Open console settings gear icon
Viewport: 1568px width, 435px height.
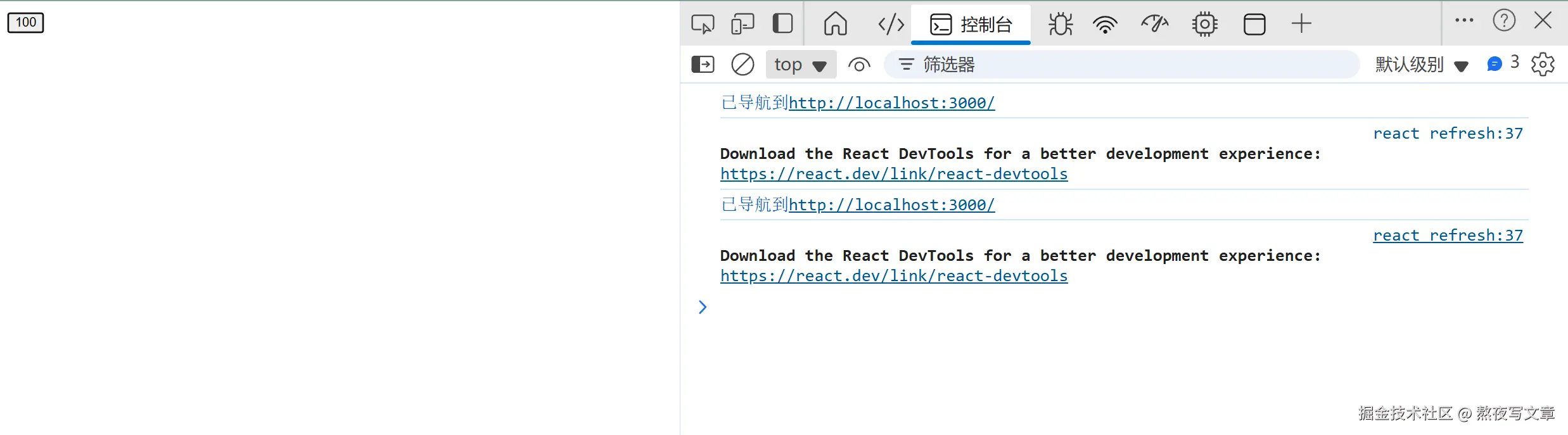tap(1543, 65)
